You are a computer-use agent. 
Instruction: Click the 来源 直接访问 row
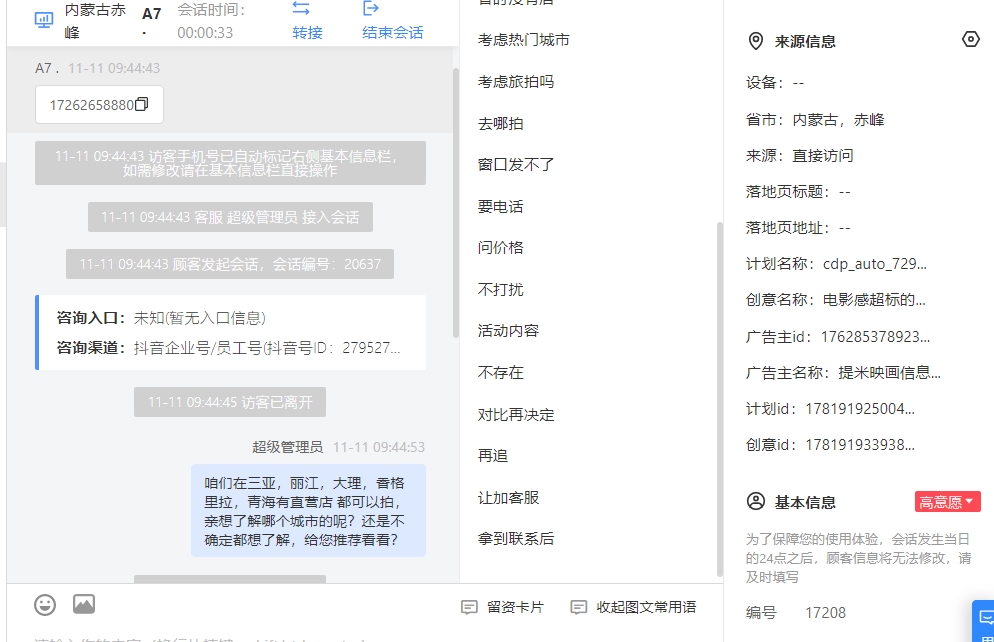click(x=799, y=156)
